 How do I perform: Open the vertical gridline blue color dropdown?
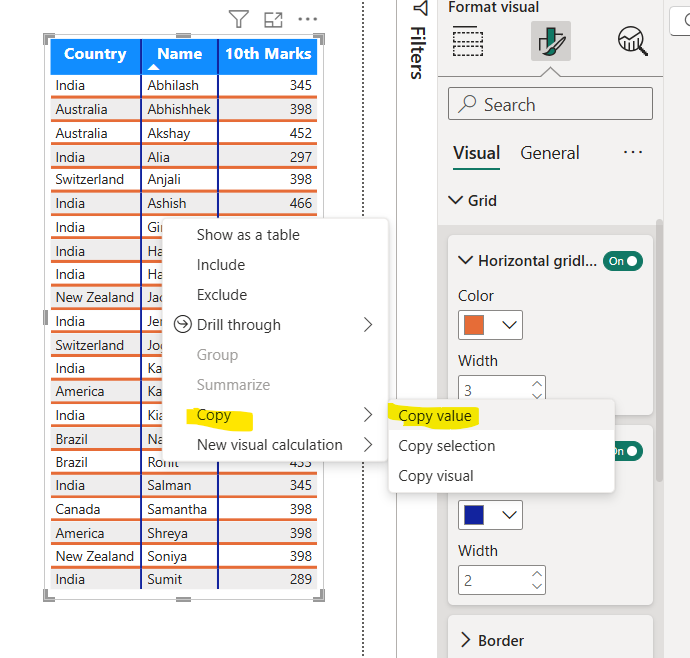[490, 515]
